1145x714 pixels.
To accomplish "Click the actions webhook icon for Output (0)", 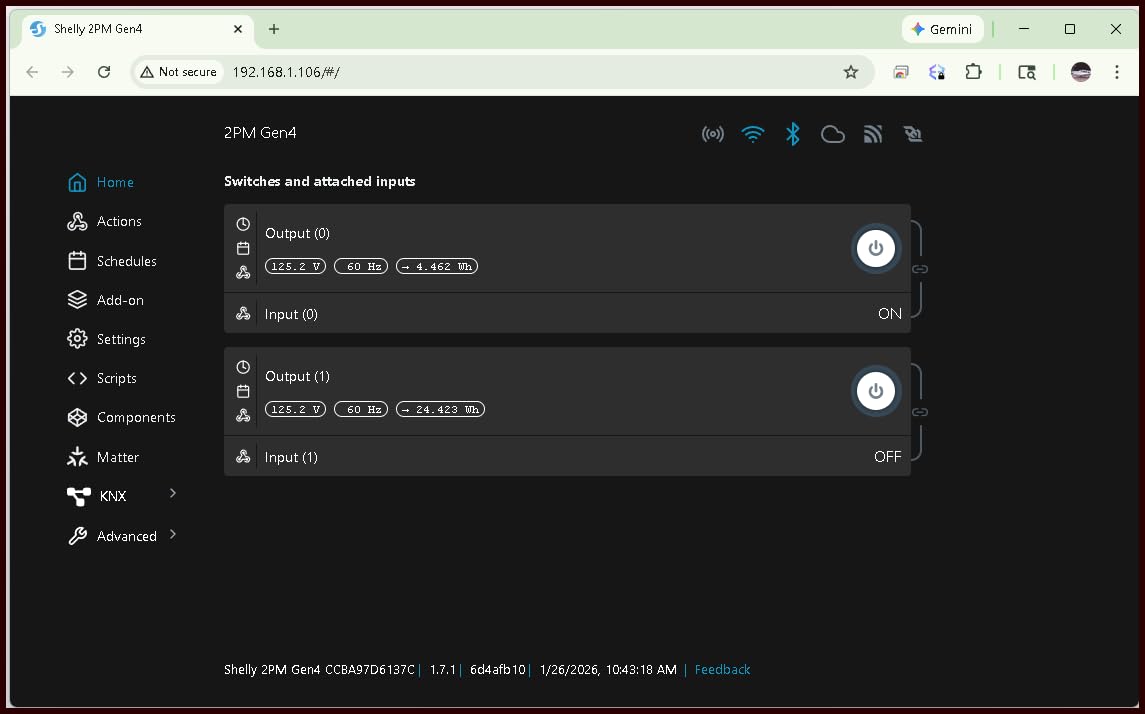I will tap(243, 272).
